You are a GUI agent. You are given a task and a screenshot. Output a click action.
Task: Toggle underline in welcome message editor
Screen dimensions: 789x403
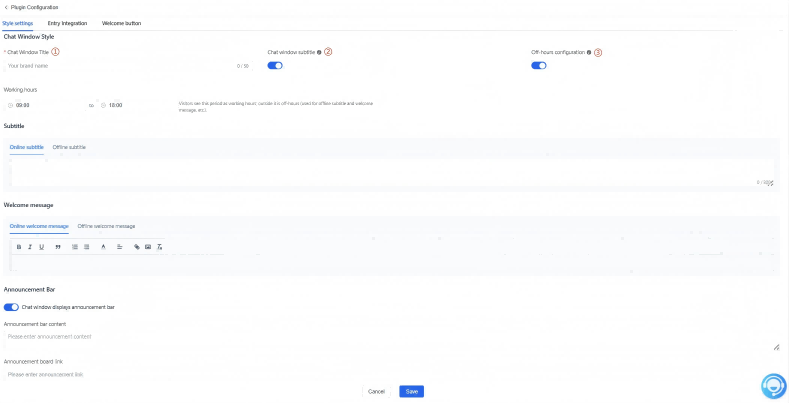(41, 247)
